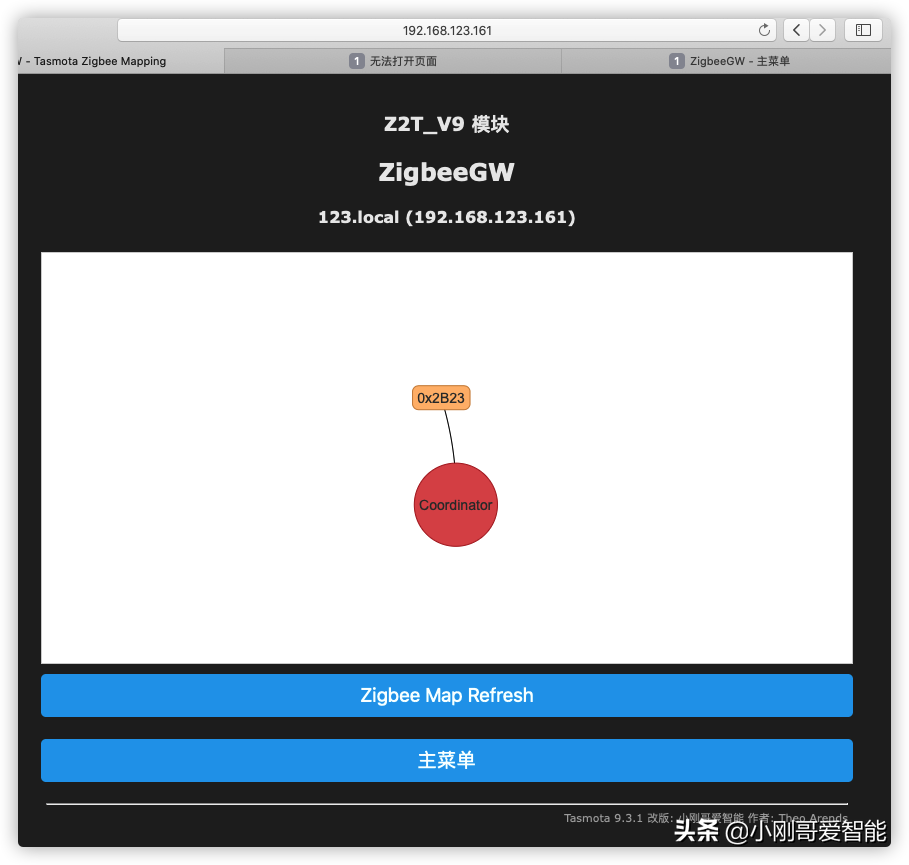909x865 pixels.
Task: Go forward with the right arrow button
Action: coord(822,30)
